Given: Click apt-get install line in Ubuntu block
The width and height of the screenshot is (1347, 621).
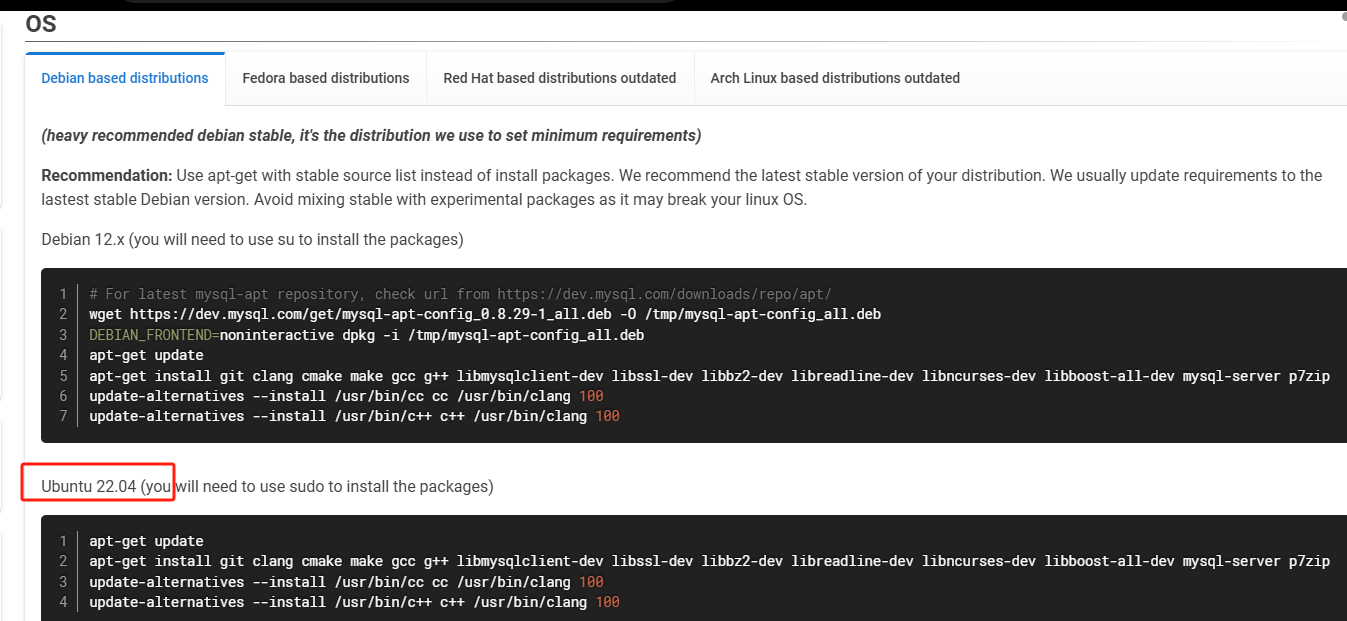Looking at the screenshot, I should (709, 561).
